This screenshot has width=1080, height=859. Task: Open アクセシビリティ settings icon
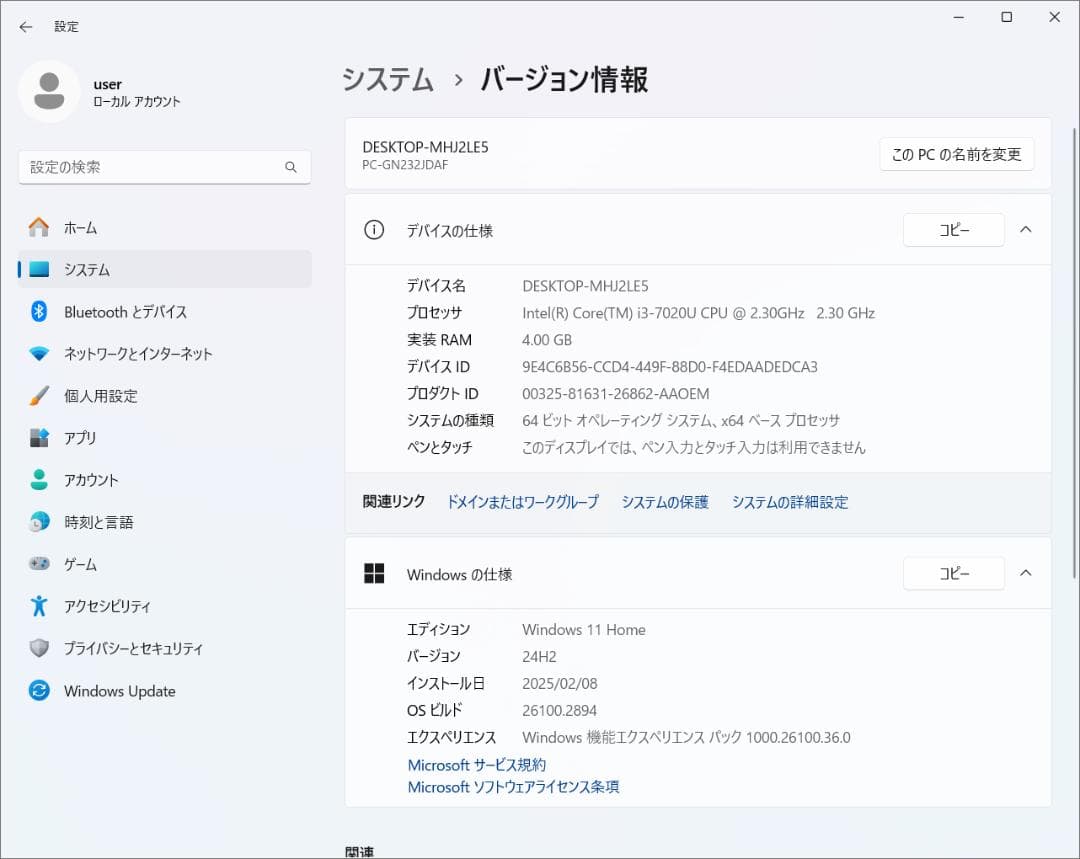pos(39,606)
